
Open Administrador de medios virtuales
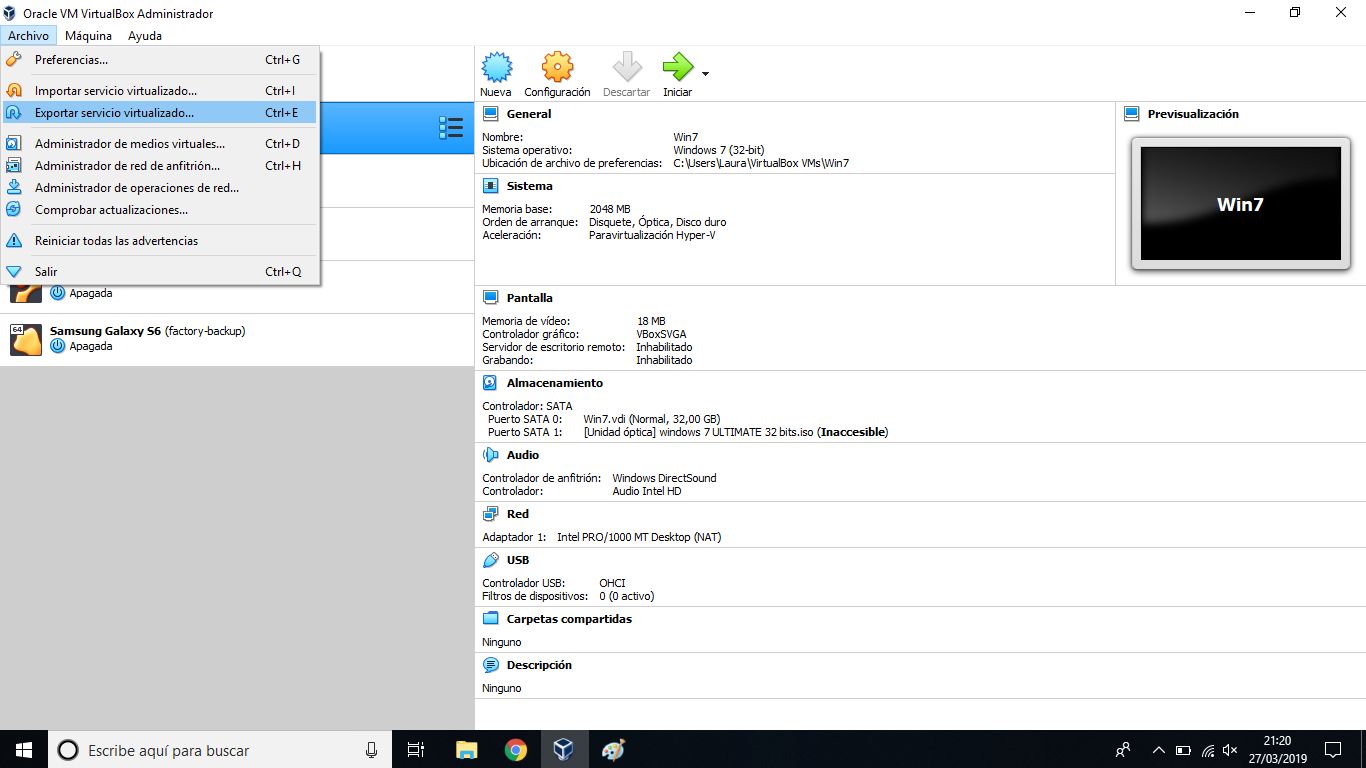(x=129, y=144)
